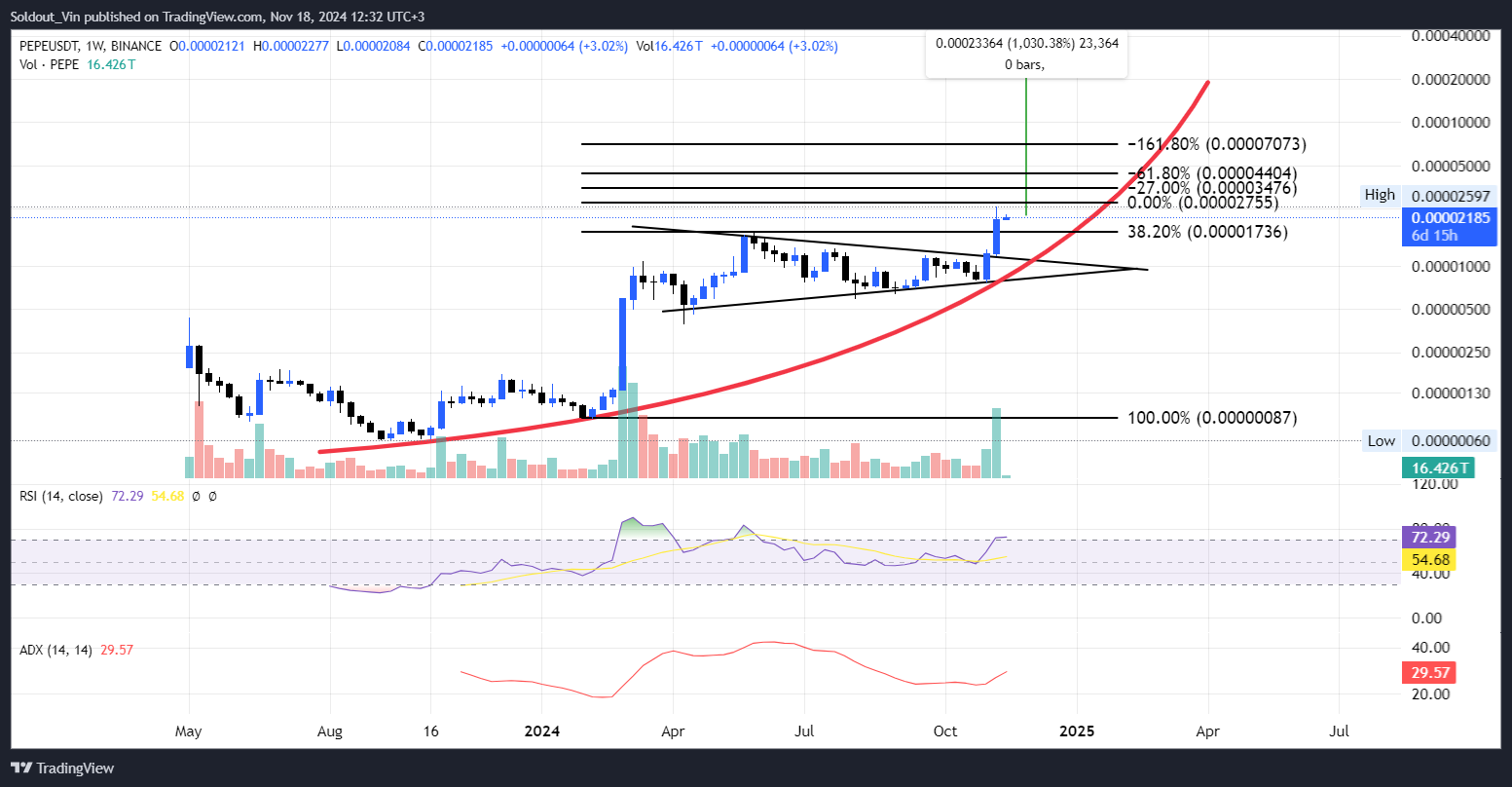Image resolution: width=1512 pixels, height=787 pixels.
Task: Click the High price label 0.00002597
Action: coord(1451,196)
